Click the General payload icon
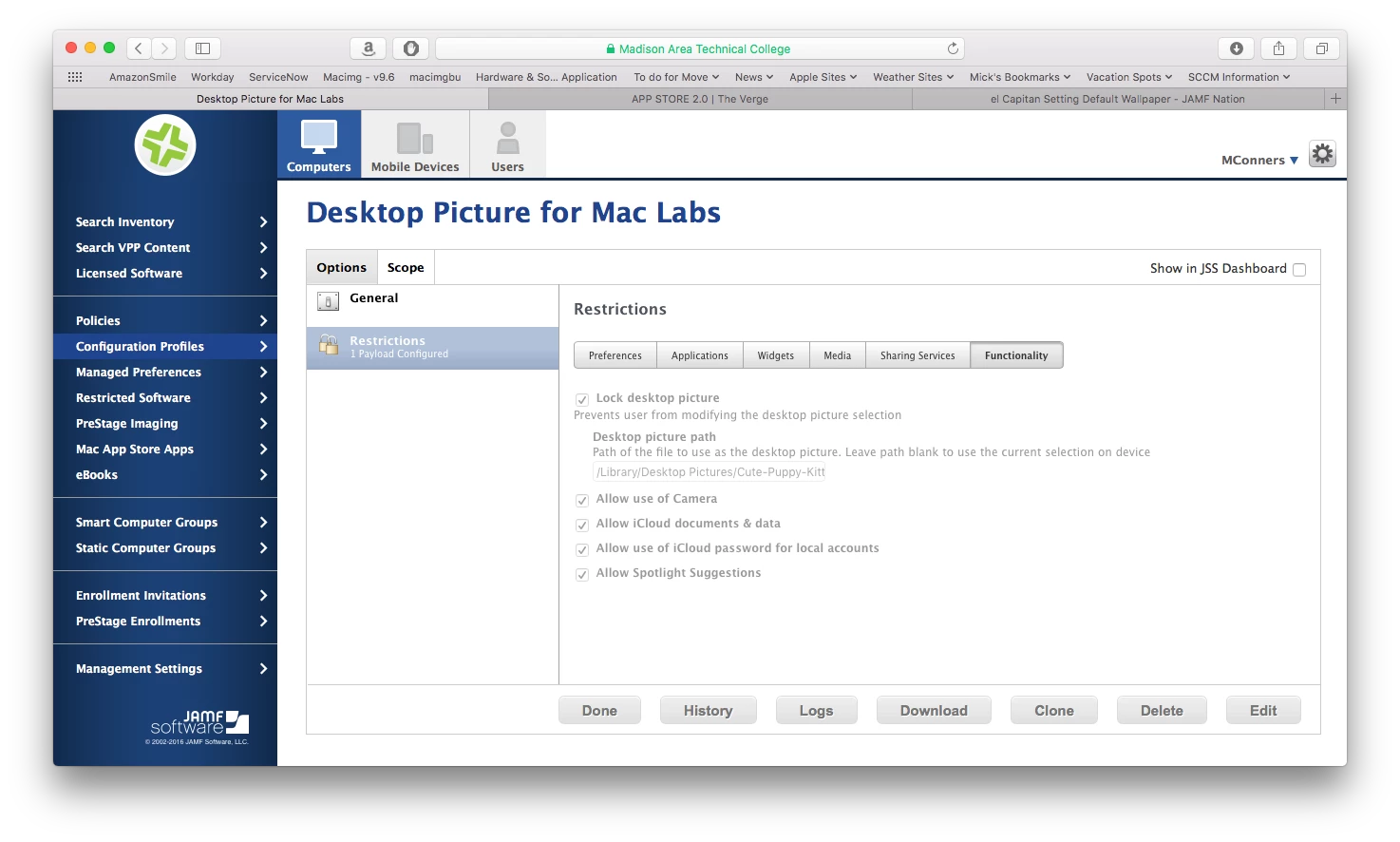The height and width of the screenshot is (842, 1400). pyautogui.click(x=328, y=301)
